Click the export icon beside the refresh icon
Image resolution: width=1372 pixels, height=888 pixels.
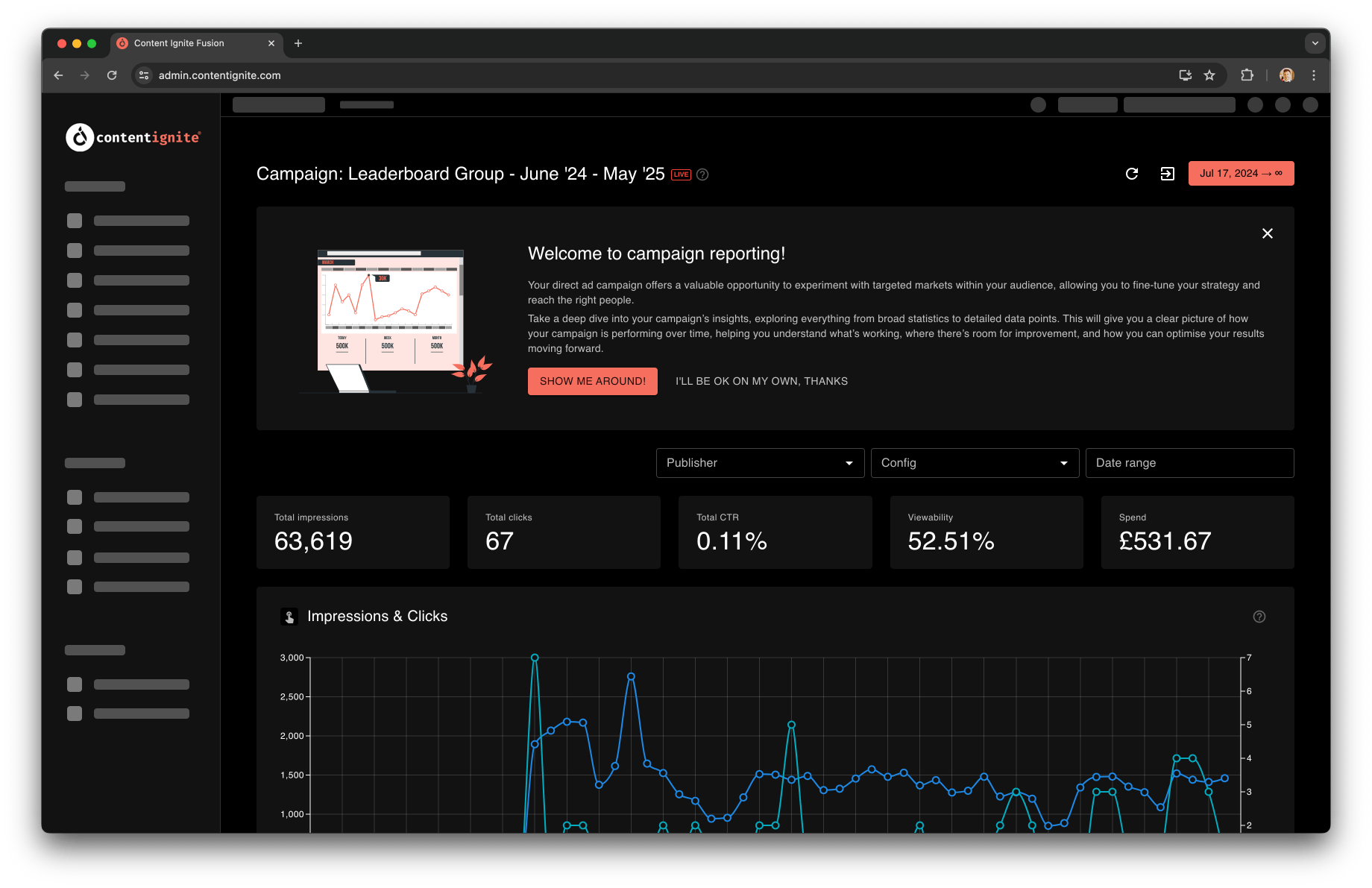click(x=1168, y=173)
